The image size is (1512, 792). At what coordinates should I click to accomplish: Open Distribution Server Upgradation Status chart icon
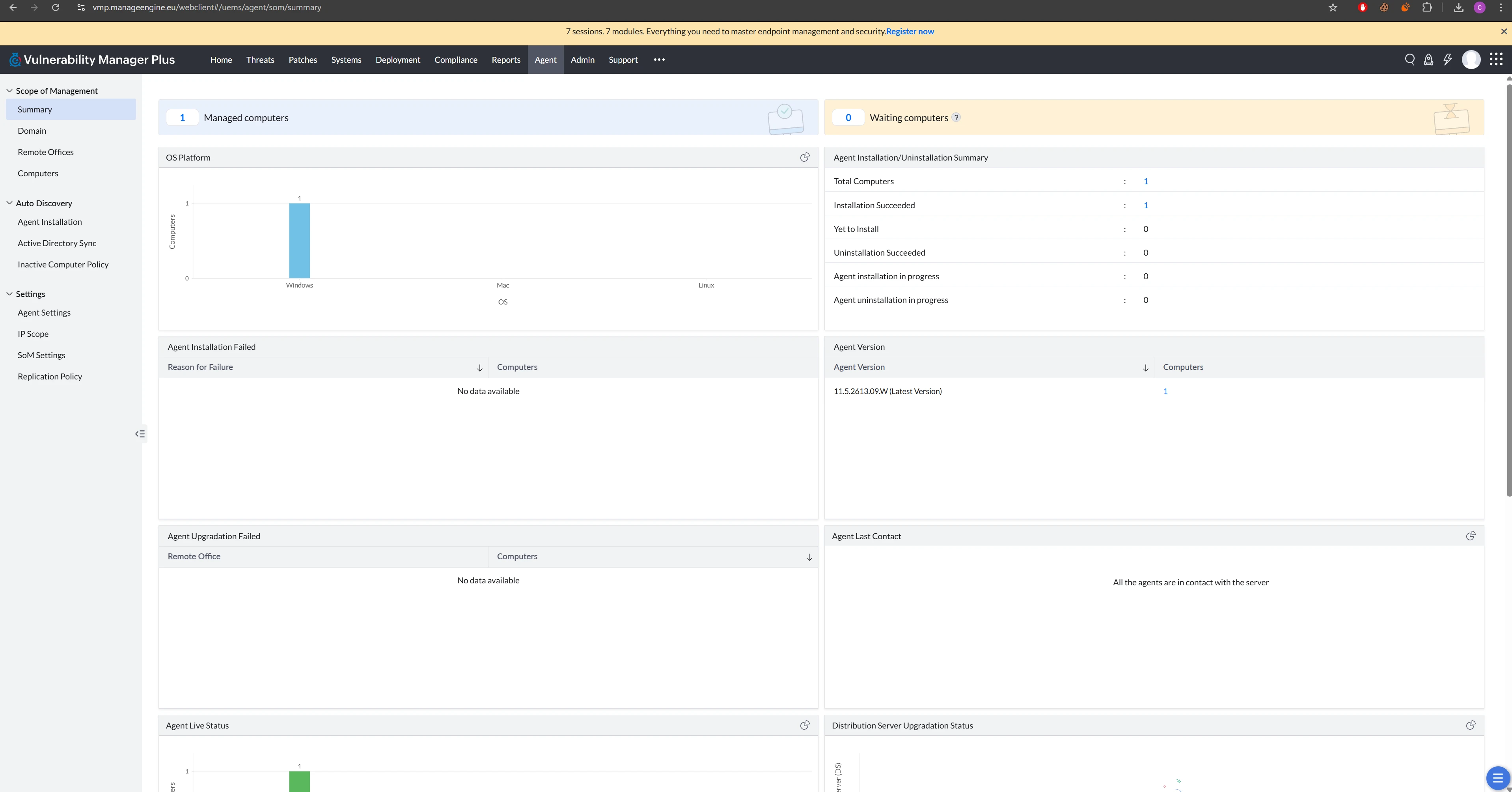pyautogui.click(x=1470, y=725)
